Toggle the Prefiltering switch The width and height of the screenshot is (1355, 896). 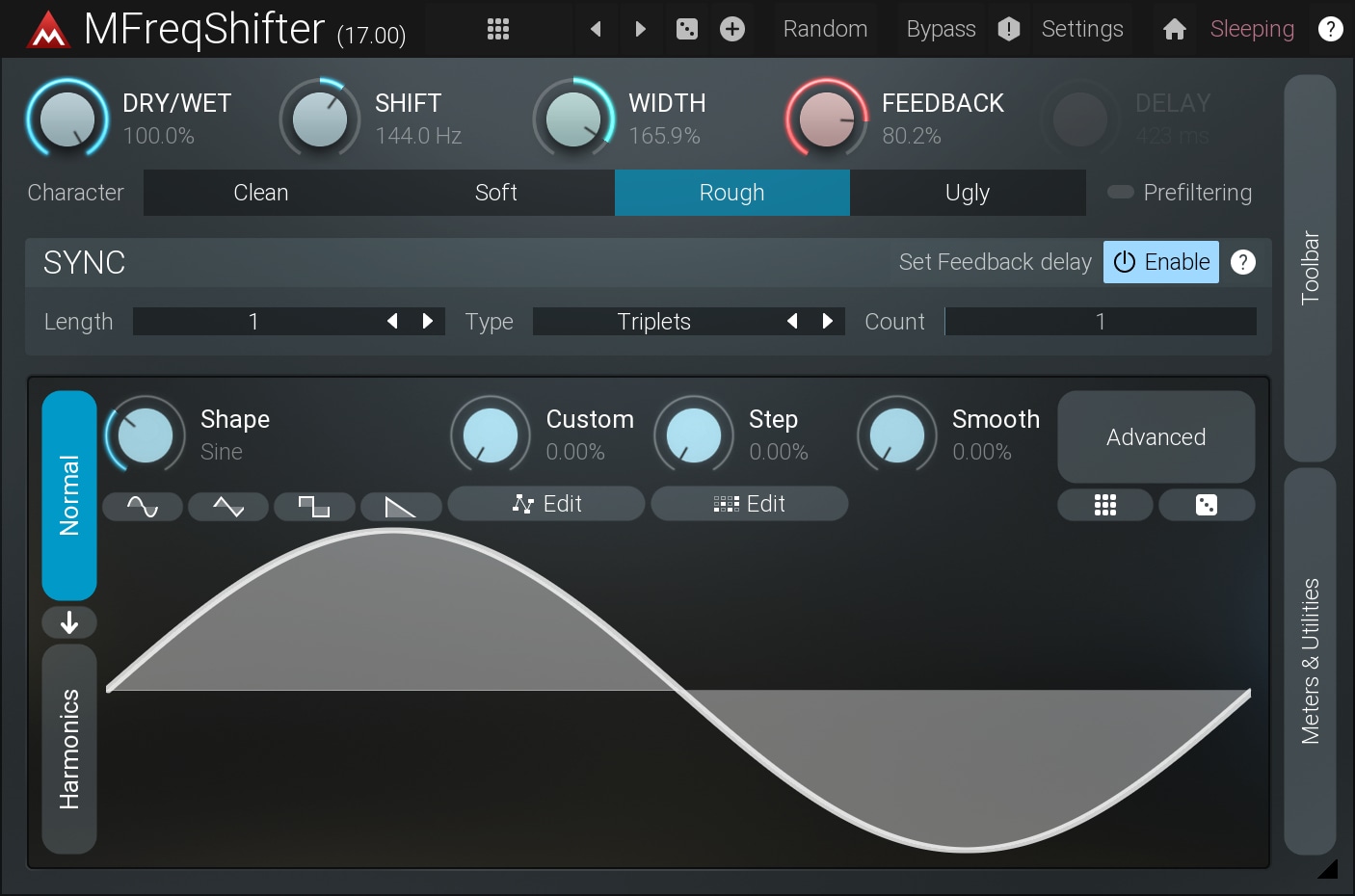click(1121, 192)
